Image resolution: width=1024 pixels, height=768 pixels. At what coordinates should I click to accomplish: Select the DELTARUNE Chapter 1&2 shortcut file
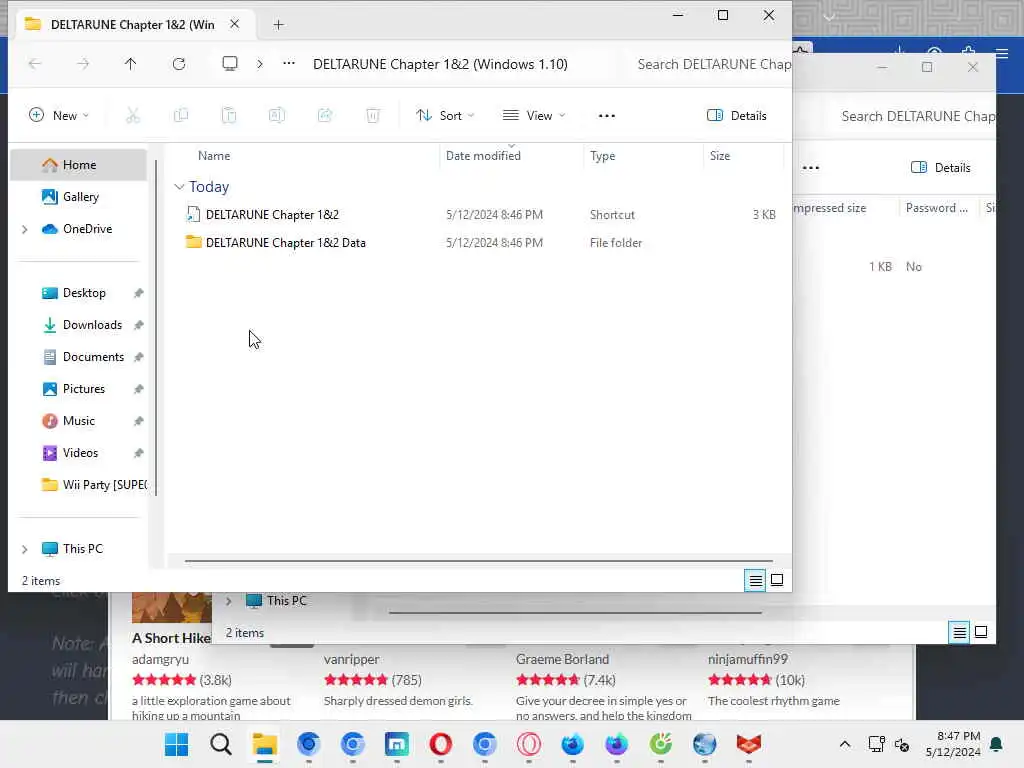click(272, 215)
